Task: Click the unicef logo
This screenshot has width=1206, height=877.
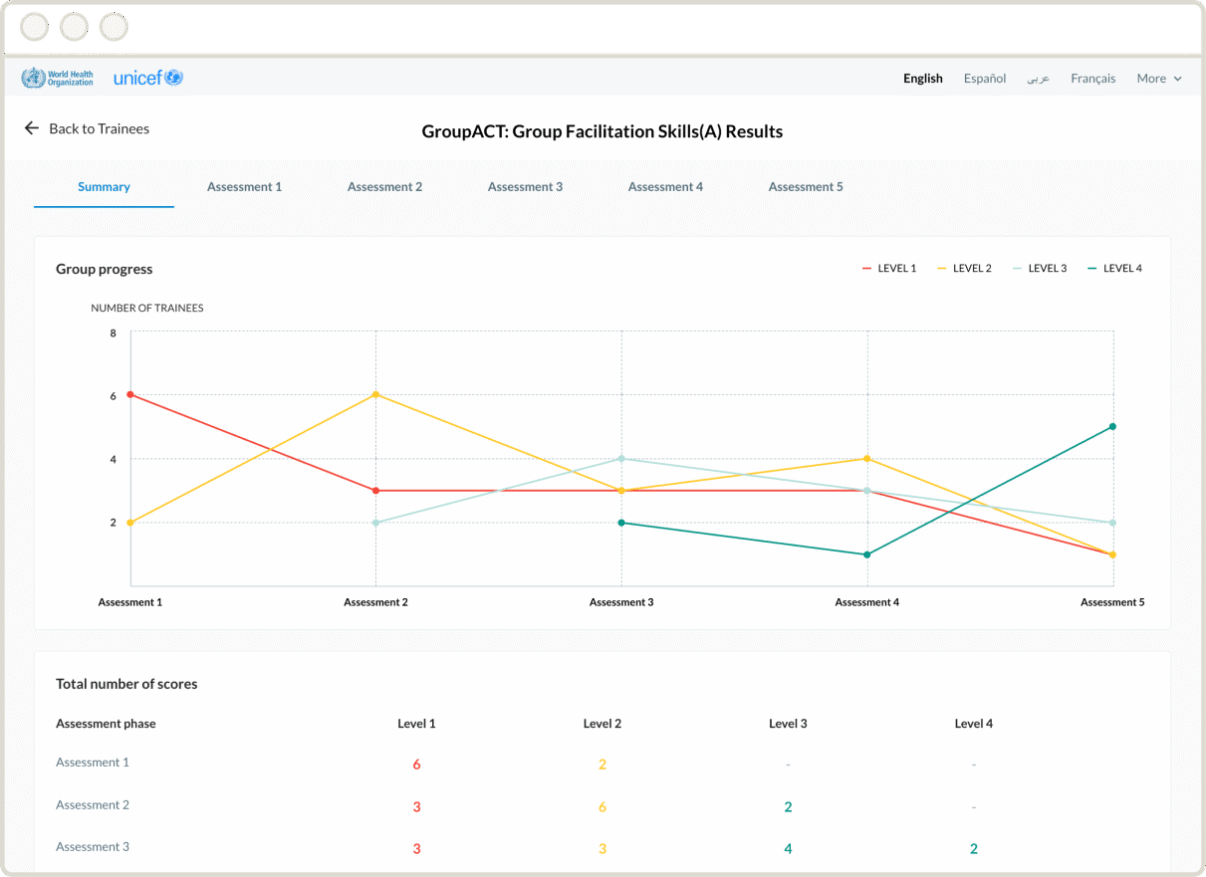Action: [x=148, y=78]
